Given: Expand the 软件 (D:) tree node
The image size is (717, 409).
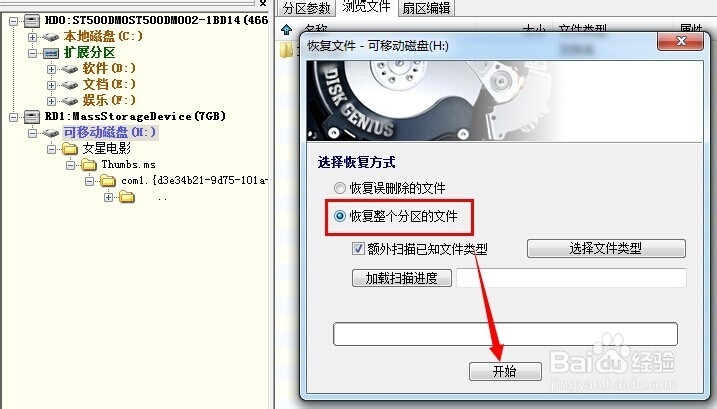Looking at the screenshot, I should [x=51, y=69].
